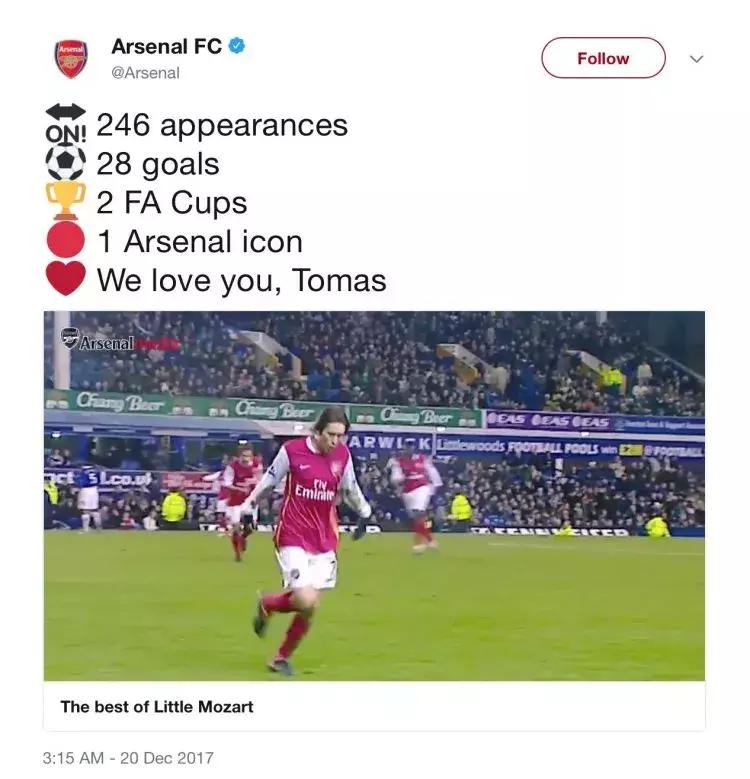The image size is (750, 779).
Task: Click the Arsenal Media watermark in video
Action: coord(118,341)
